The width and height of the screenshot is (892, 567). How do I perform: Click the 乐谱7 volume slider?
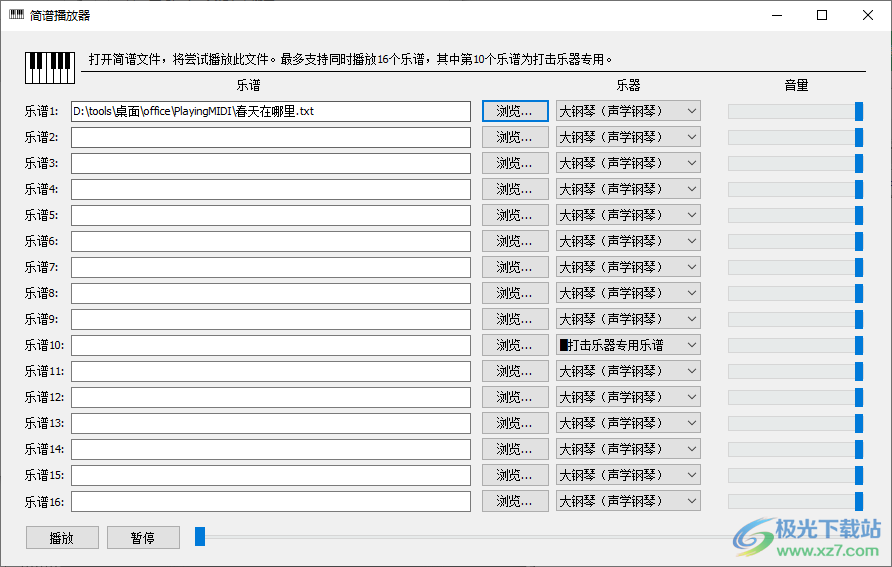pos(796,267)
